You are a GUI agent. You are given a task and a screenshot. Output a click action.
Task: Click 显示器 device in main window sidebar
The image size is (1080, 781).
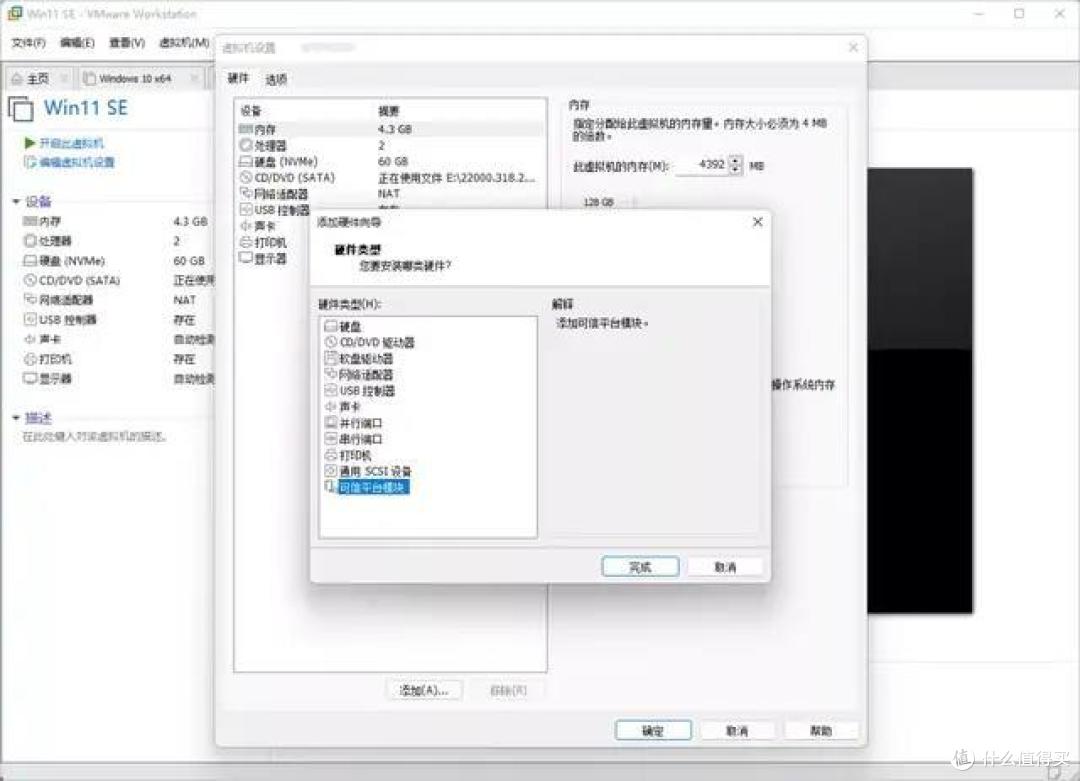(x=48, y=378)
